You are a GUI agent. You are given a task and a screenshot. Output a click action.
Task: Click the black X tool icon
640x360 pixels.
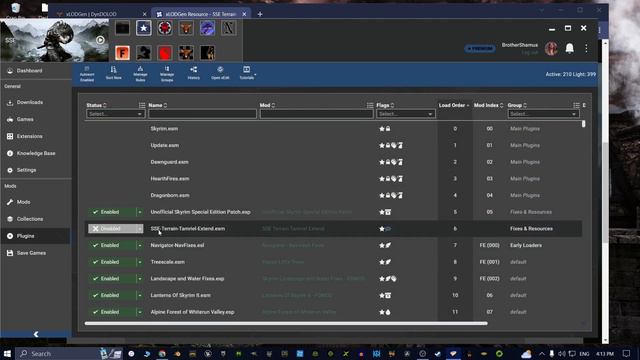229,28
